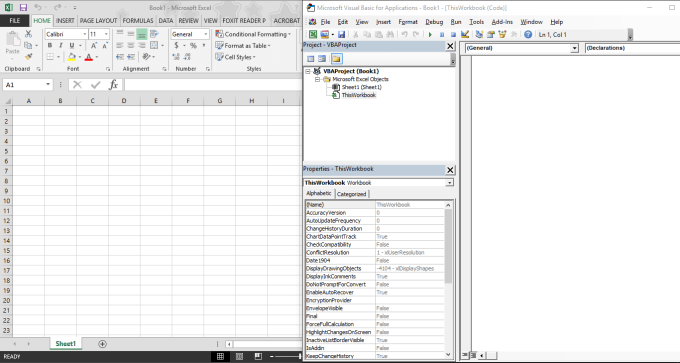This screenshot has height=363, width=680.
Task: Open the font size 11 dropdown
Action: 106,34
